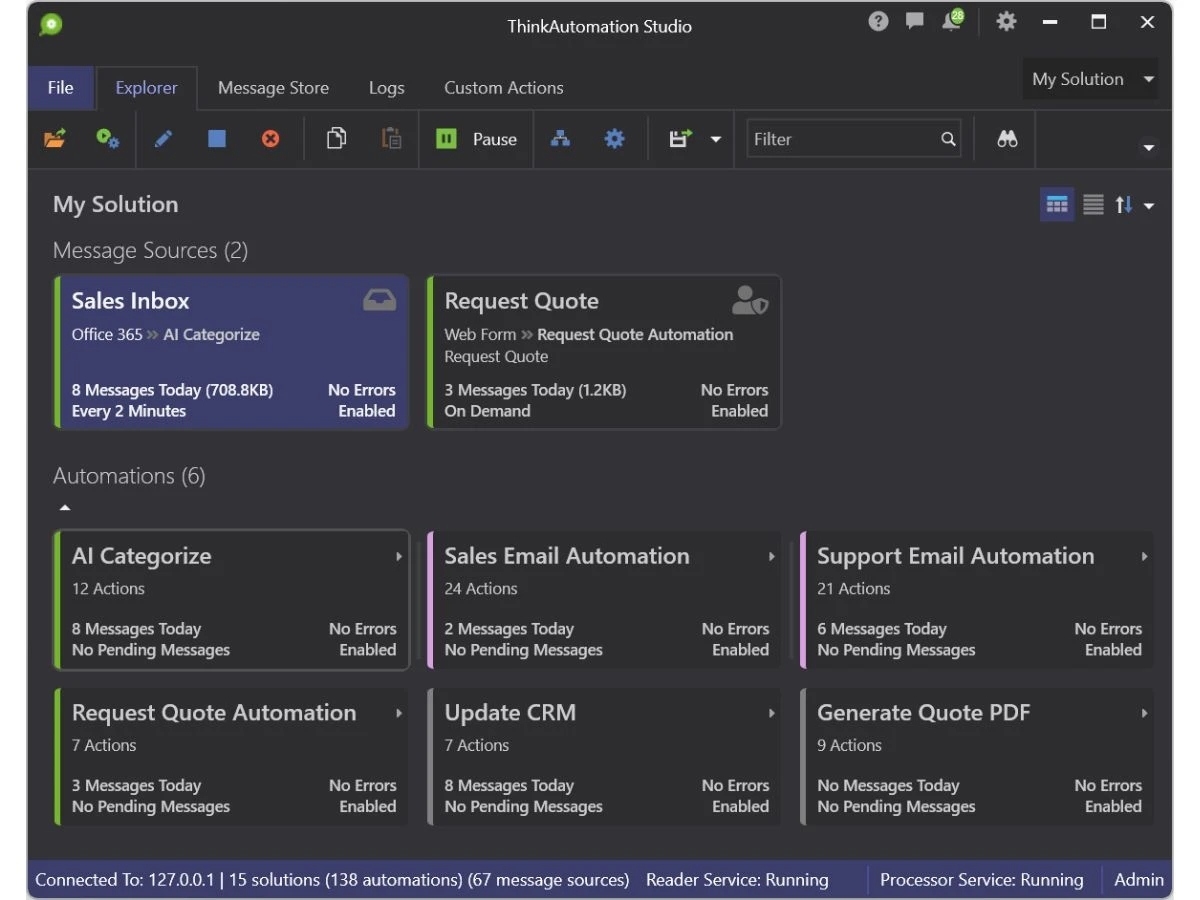
Task: Click the run with settings toolbar icon
Action: coord(108,139)
